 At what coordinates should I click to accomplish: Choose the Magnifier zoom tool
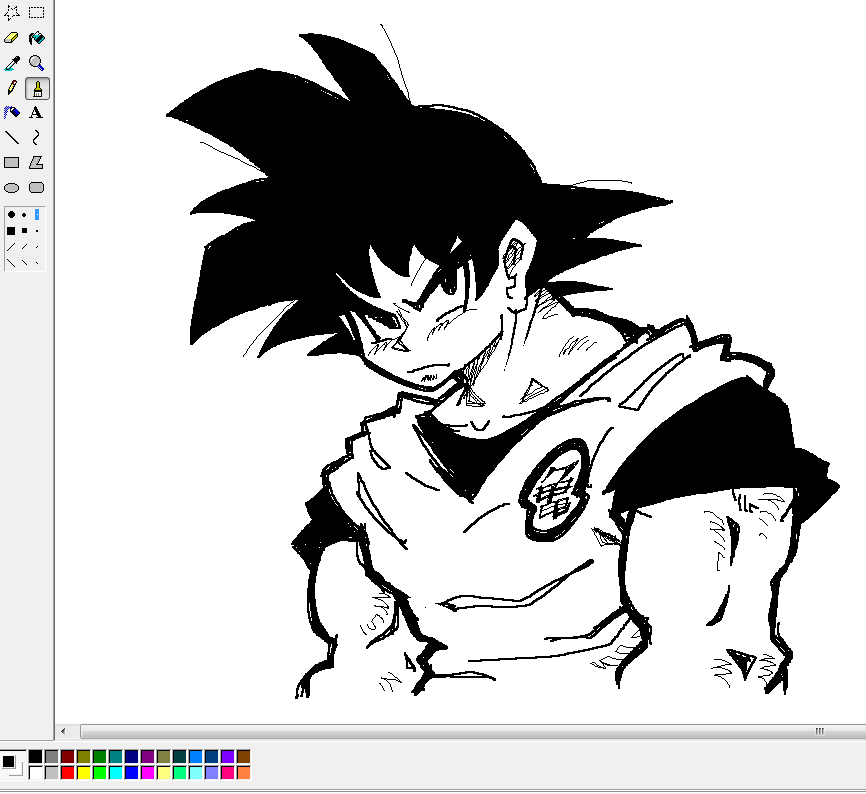pyautogui.click(x=36, y=63)
